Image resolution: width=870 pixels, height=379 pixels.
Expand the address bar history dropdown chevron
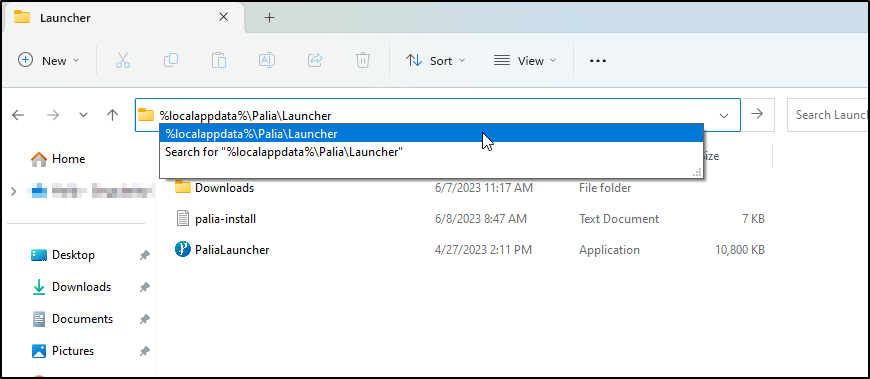tap(724, 115)
